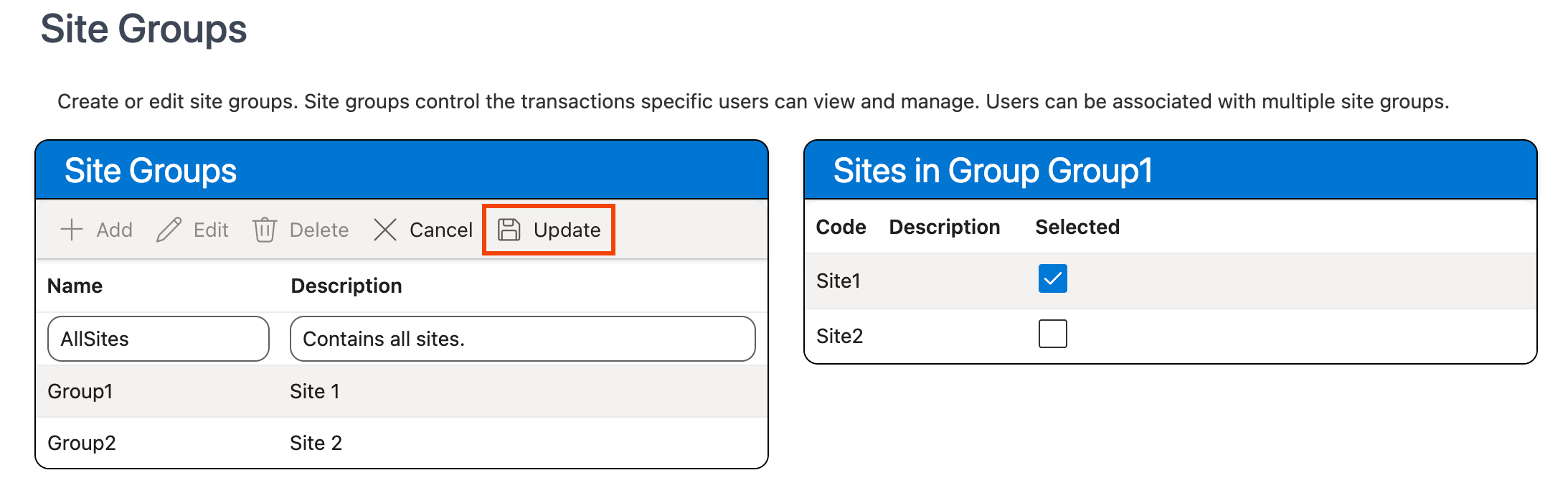Click the 'Site 2' description cell

pyautogui.click(x=316, y=443)
